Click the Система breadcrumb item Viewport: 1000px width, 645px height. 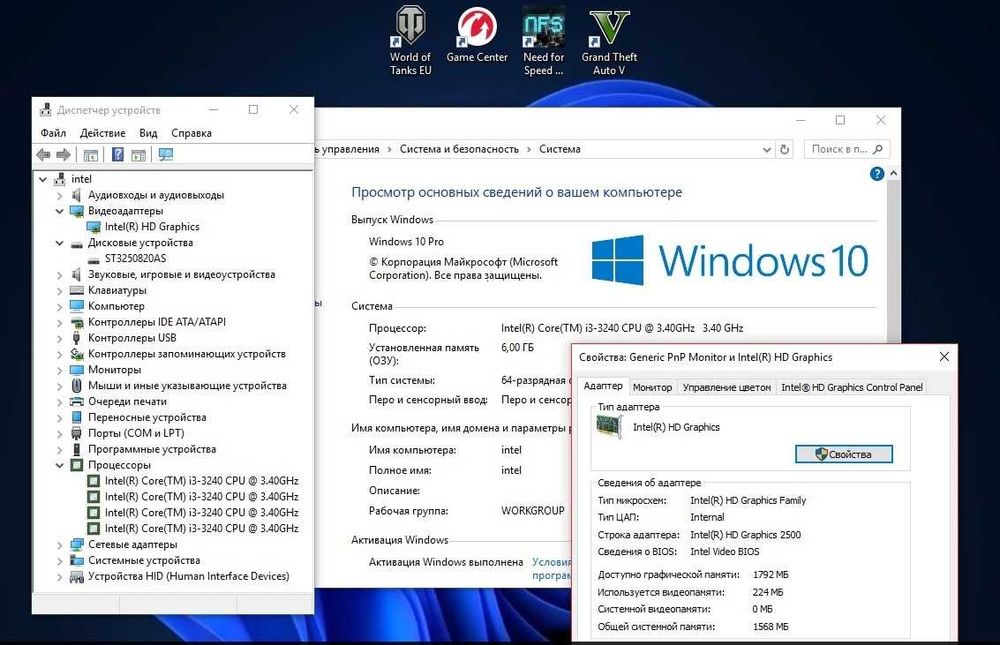point(560,149)
